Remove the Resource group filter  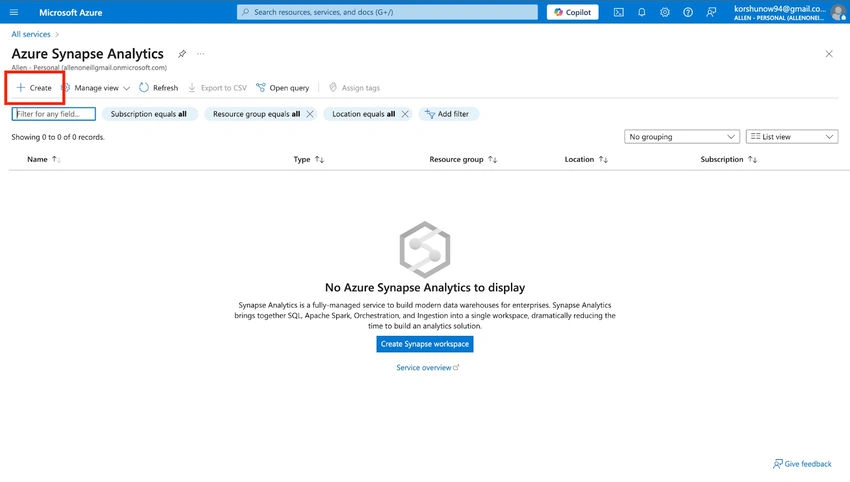pyautogui.click(x=310, y=114)
